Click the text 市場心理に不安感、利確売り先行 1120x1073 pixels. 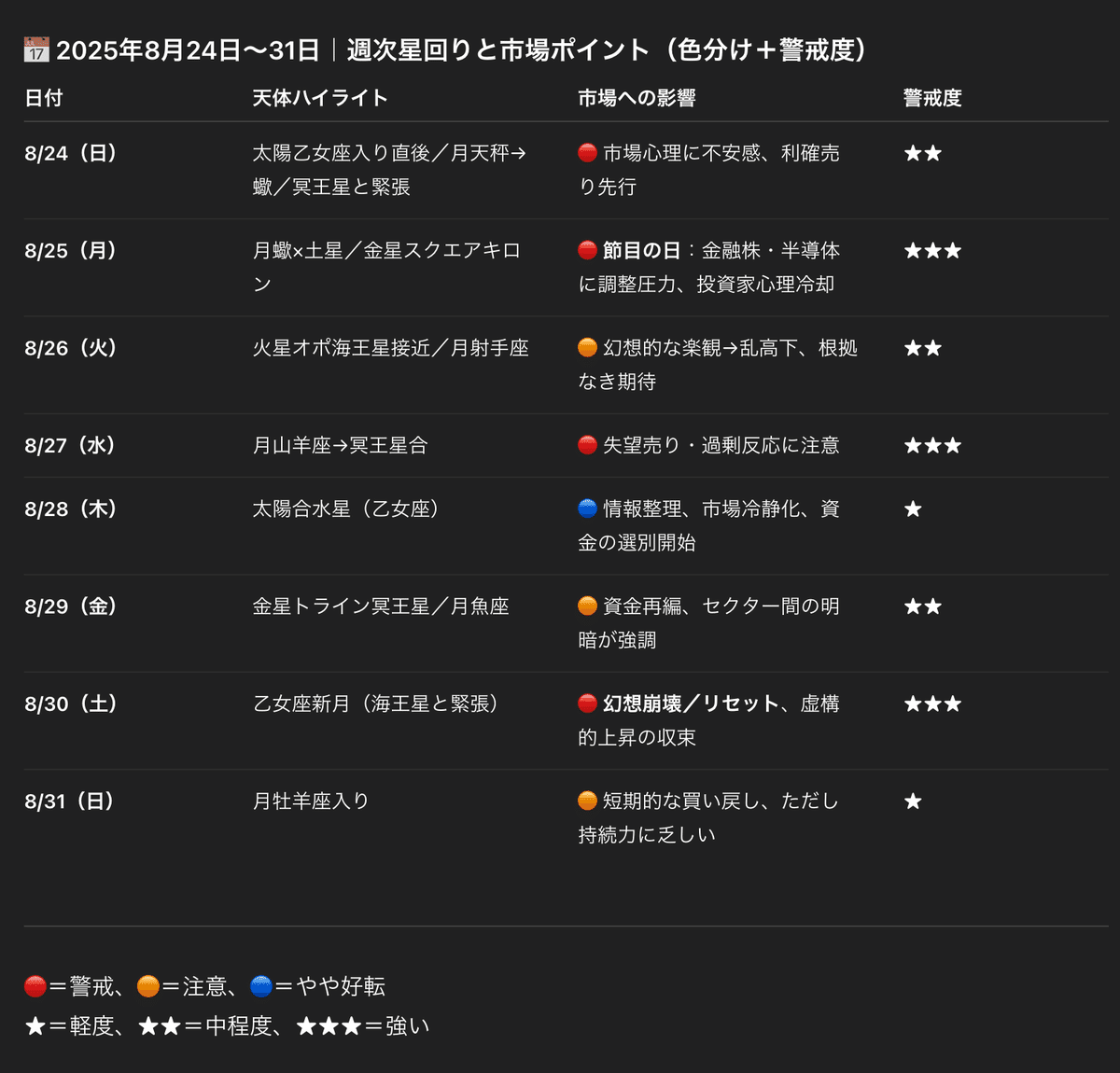point(709,170)
